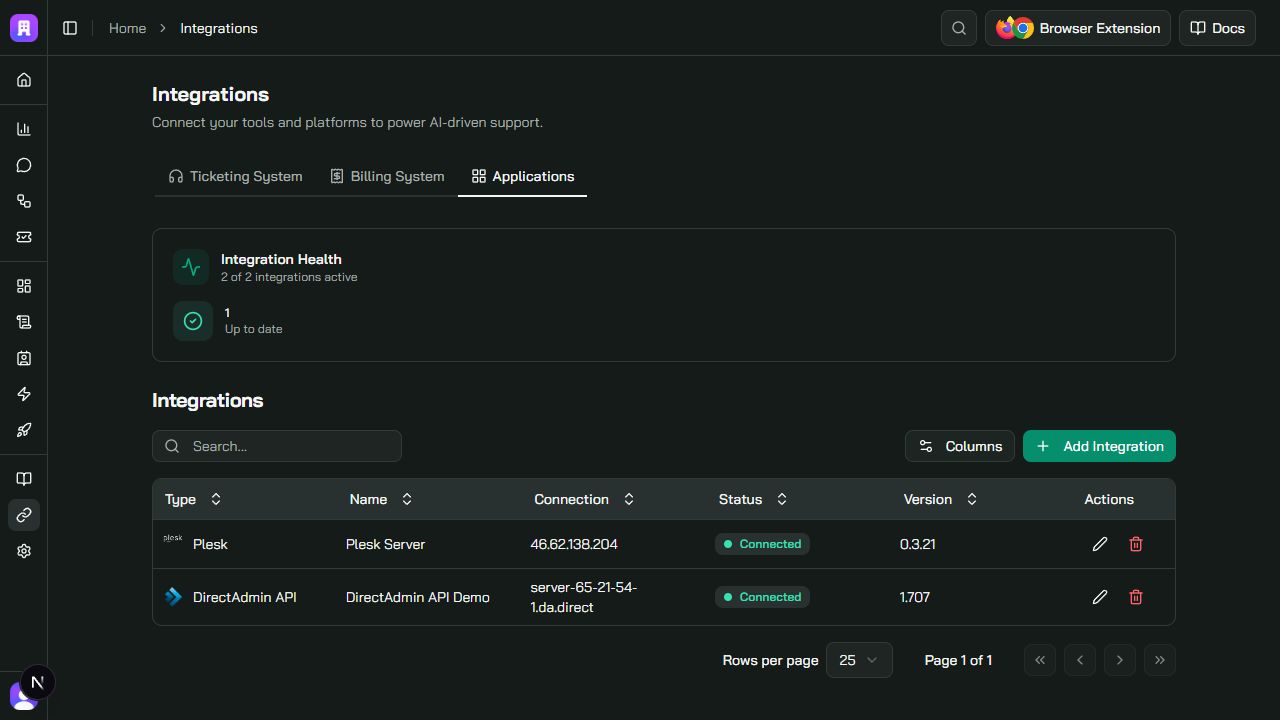
Task: Open the settings gear in sidebar
Action: (24, 551)
